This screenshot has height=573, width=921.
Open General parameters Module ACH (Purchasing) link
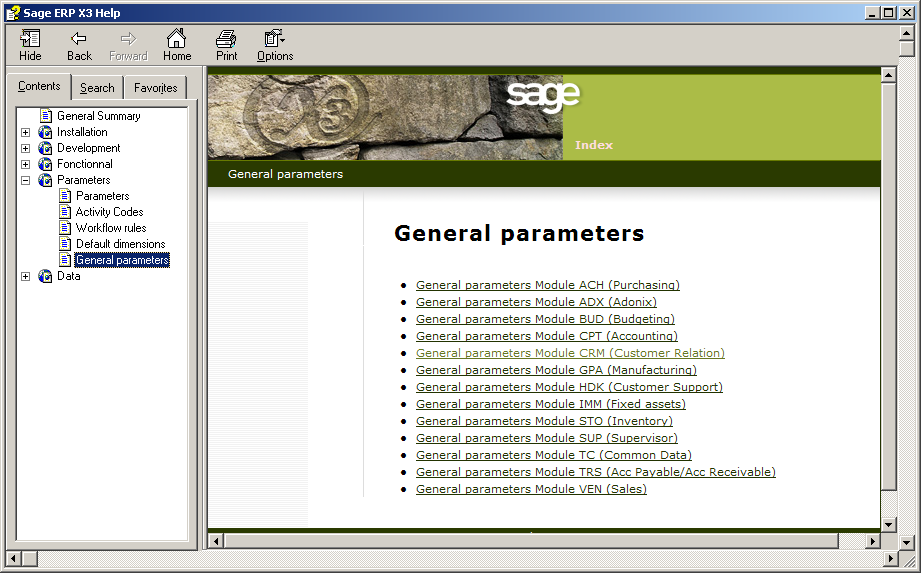click(547, 285)
